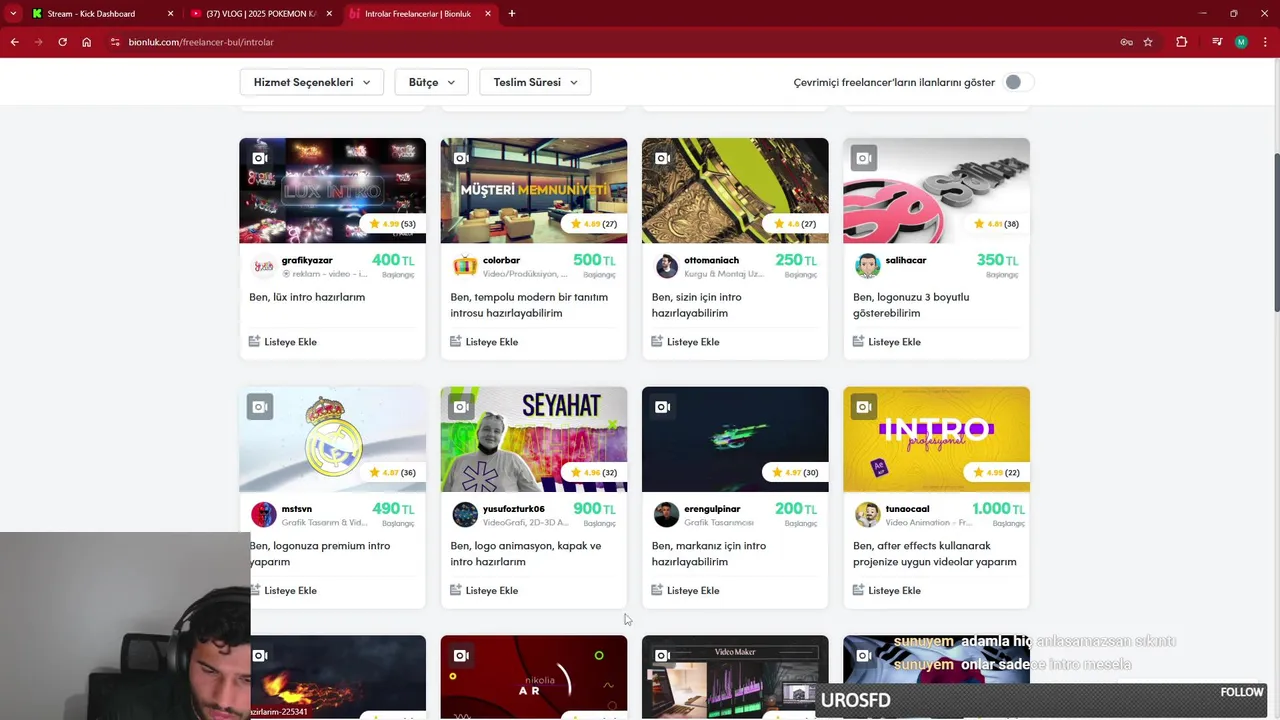1280x720 pixels.
Task: Open the browser home page icon
Action: click(x=87, y=42)
